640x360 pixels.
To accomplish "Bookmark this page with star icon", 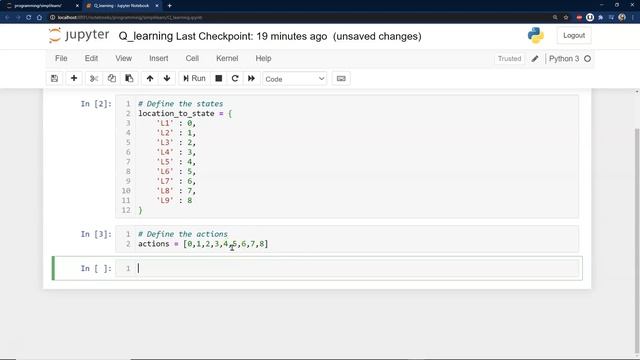I will pyautogui.click(x=566, y=18).
